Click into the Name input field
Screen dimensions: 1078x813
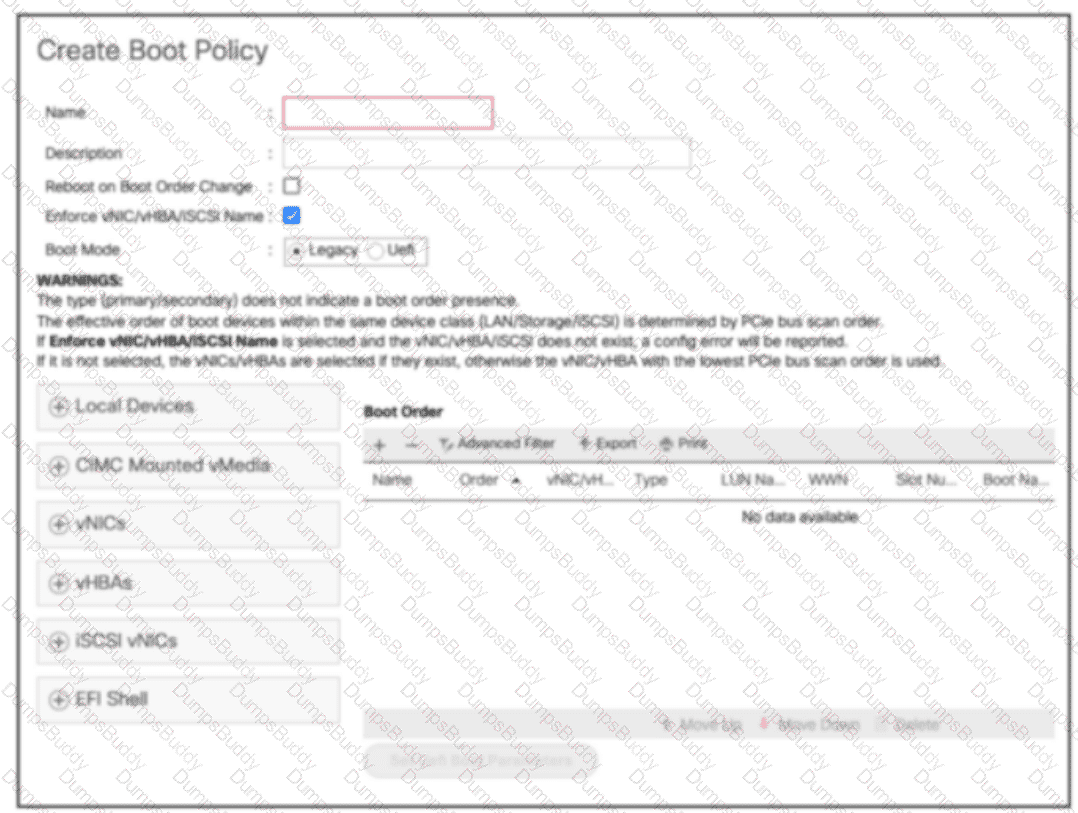[388, 113]
